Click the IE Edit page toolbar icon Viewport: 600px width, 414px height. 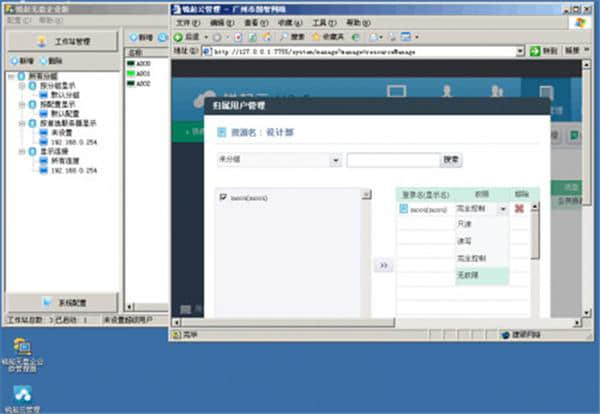[406, 37]
